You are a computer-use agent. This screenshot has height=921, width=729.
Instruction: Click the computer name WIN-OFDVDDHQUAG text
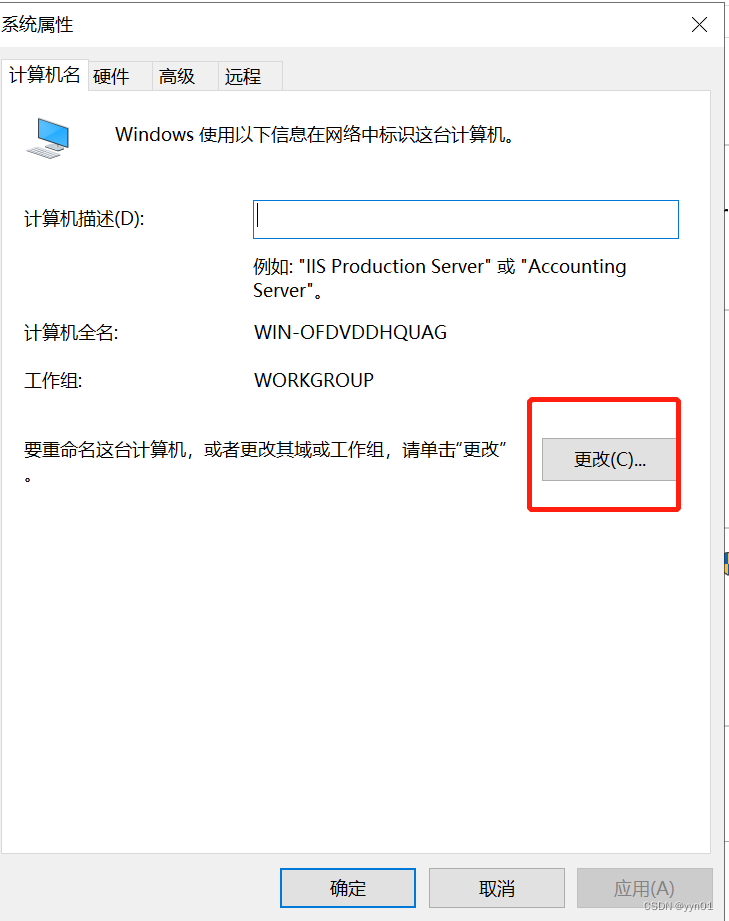click(x=350, y=332)
